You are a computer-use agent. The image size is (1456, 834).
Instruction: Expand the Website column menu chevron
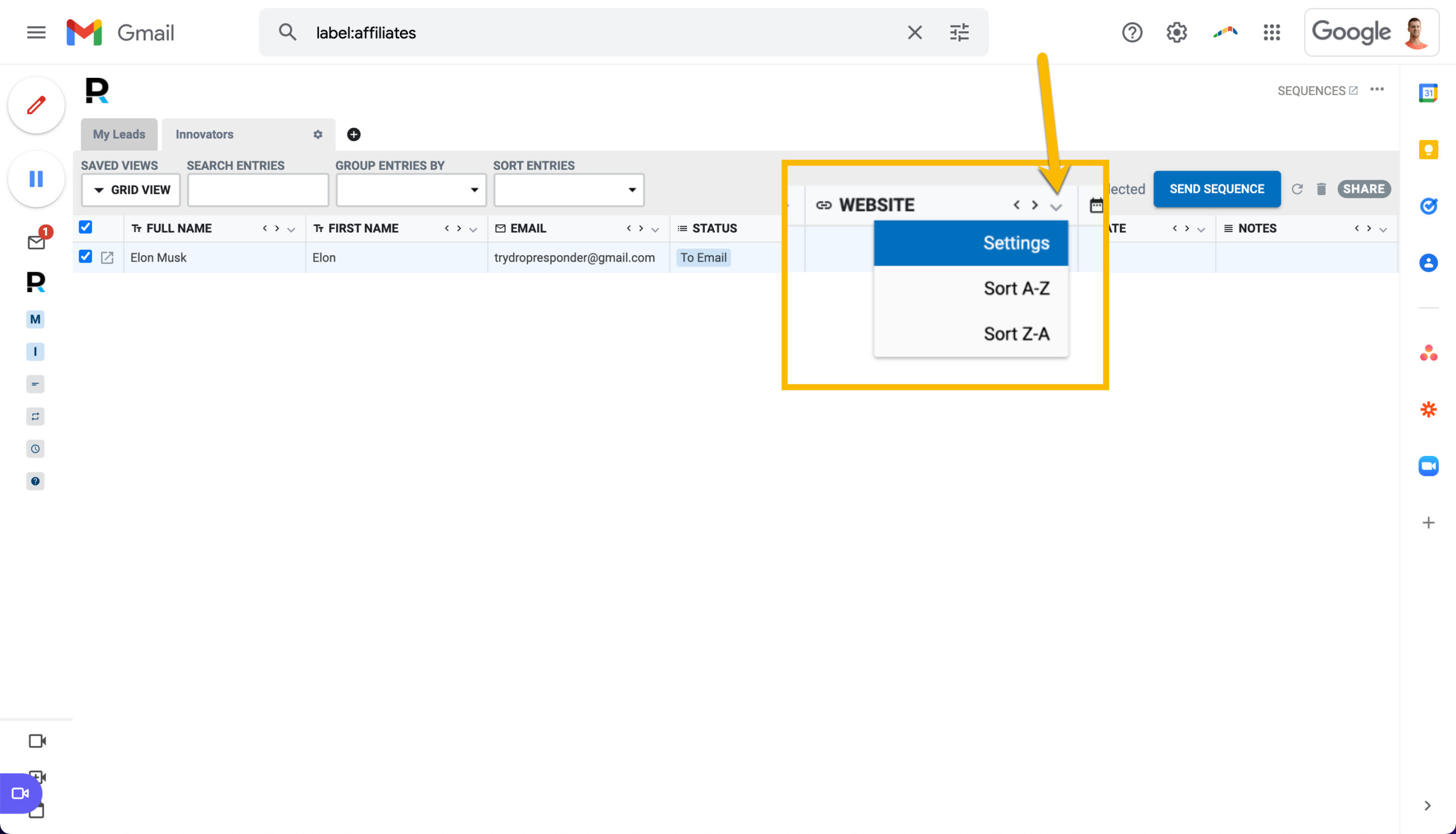tap(1056, 207)
